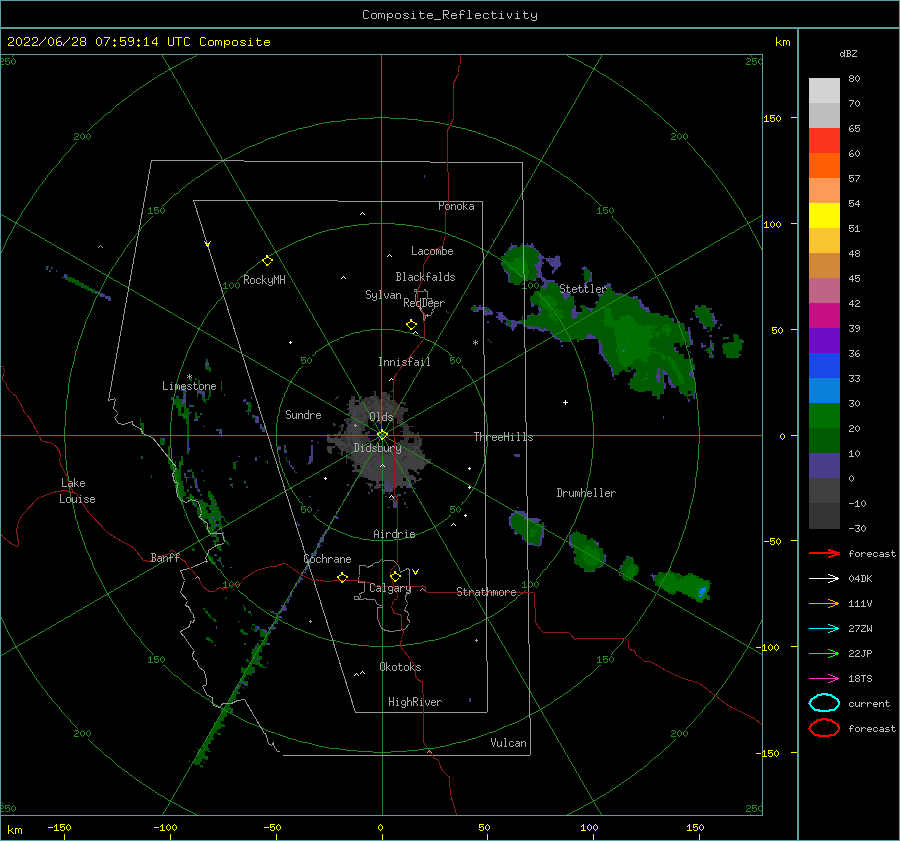Click the Composite_Reflectivity title text

point(450,15)
